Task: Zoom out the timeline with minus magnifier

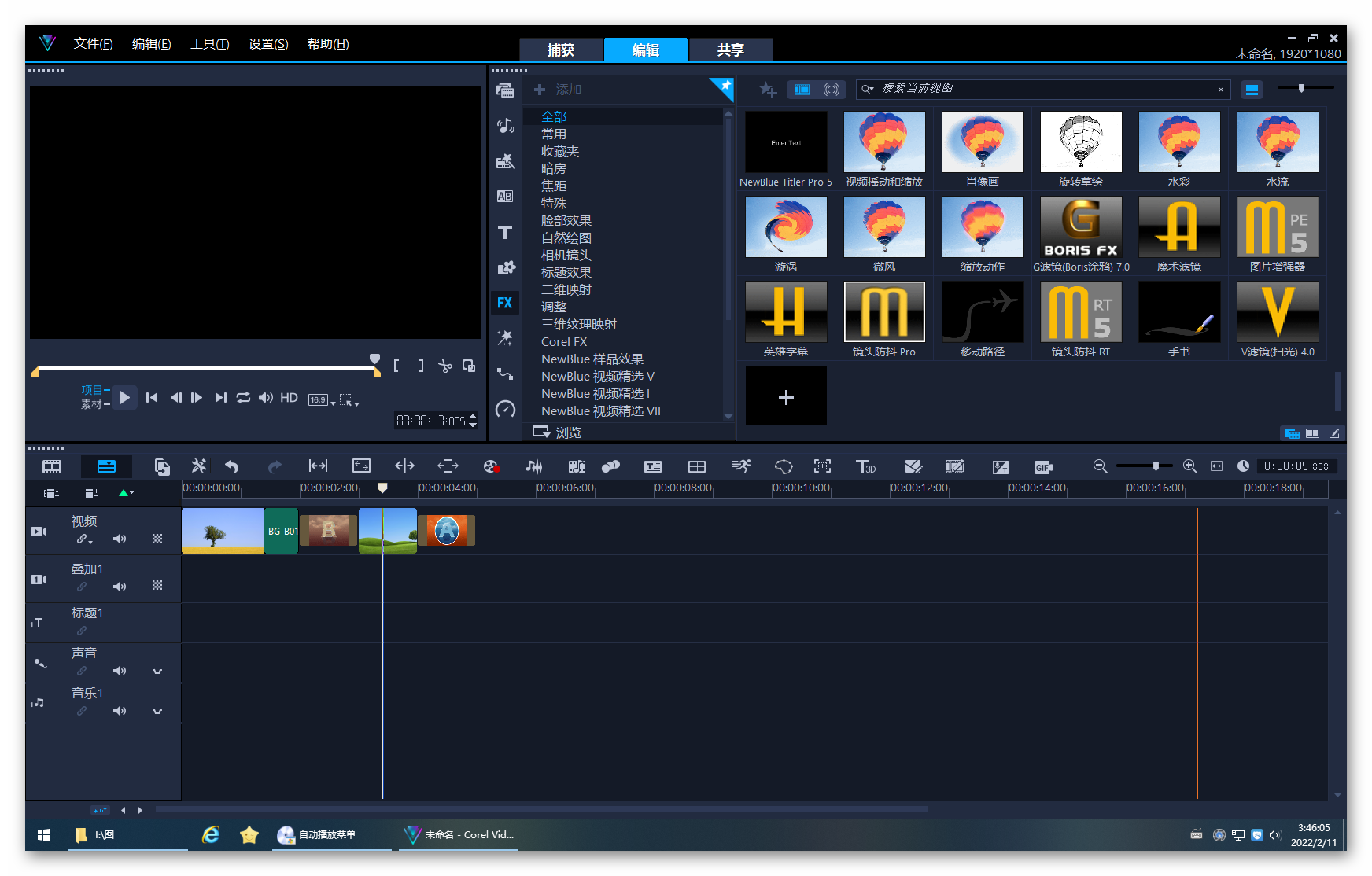Action: (1101, 466)
